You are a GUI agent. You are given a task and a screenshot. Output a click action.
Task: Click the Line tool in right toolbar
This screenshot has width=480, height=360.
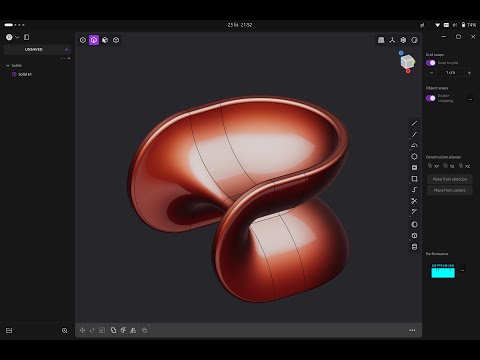click(414, 123)
